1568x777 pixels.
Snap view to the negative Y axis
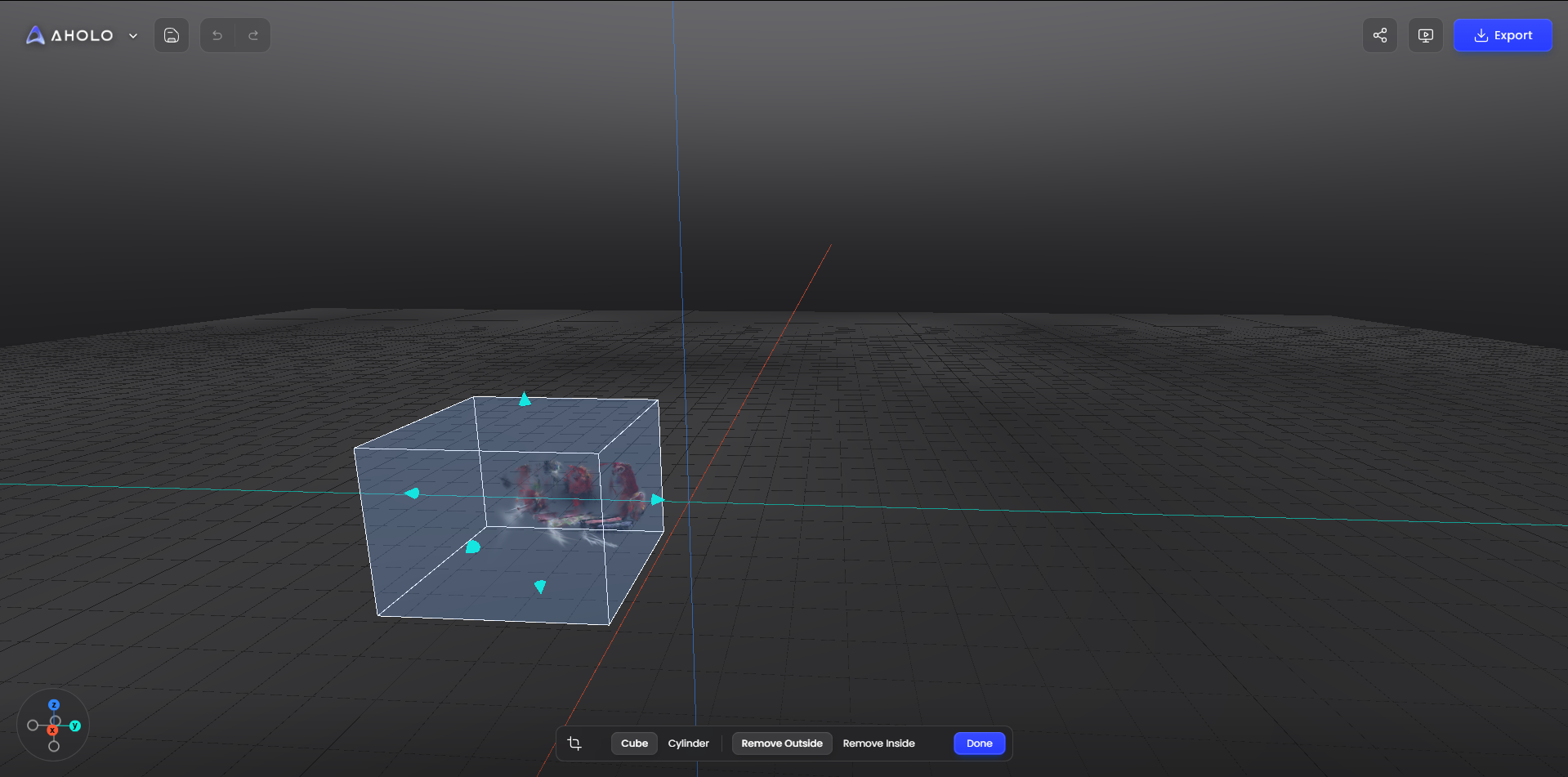point(33,726)
